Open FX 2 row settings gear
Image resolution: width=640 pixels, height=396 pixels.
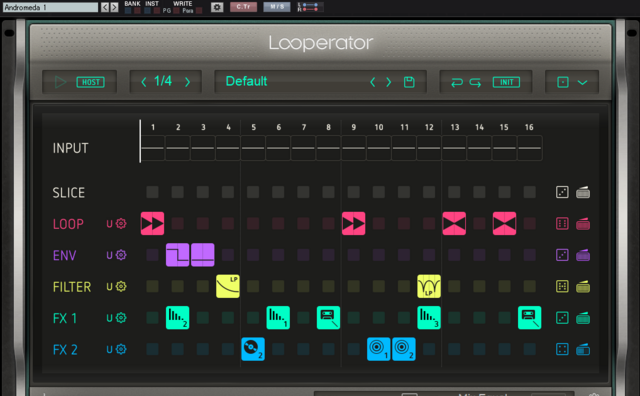point(121,349)
